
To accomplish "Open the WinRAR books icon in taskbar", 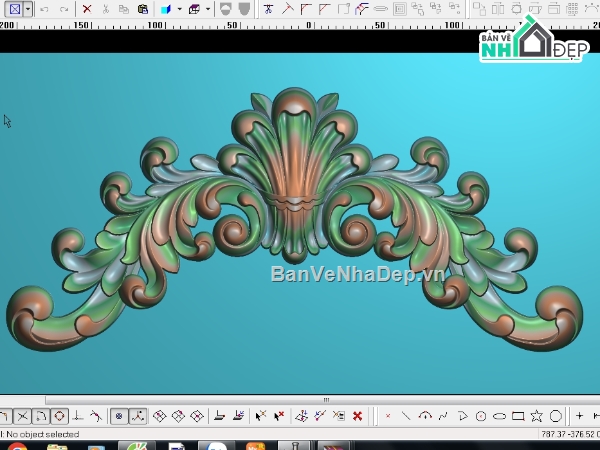I will tap(333, 446).
